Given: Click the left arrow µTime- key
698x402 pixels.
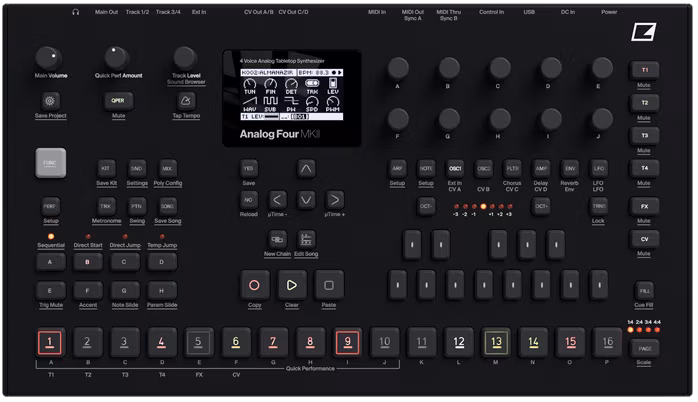Looking at the screenshot, I should point(277,200).
